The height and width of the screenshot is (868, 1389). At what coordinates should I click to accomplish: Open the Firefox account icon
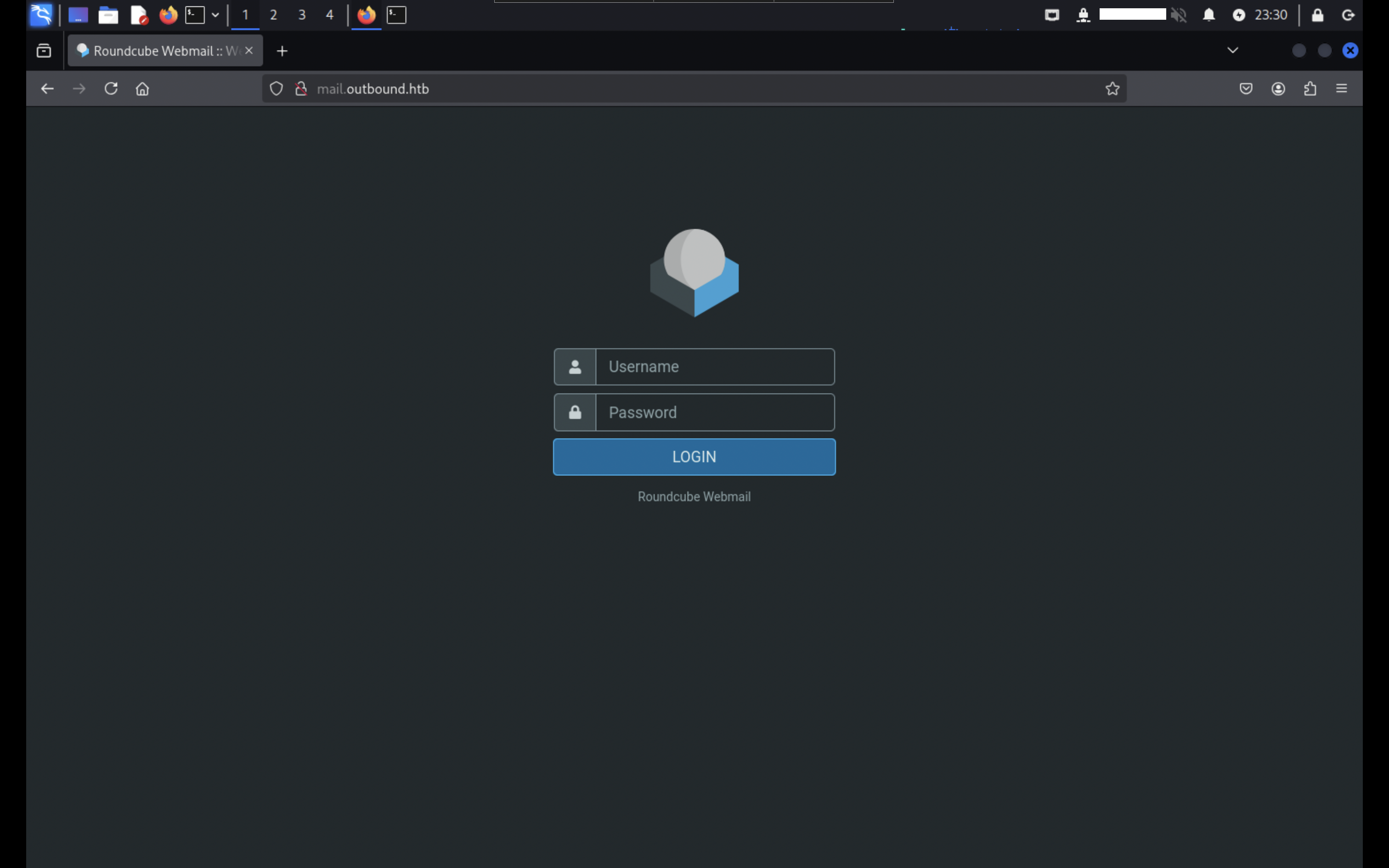(x=1278, y=88)
